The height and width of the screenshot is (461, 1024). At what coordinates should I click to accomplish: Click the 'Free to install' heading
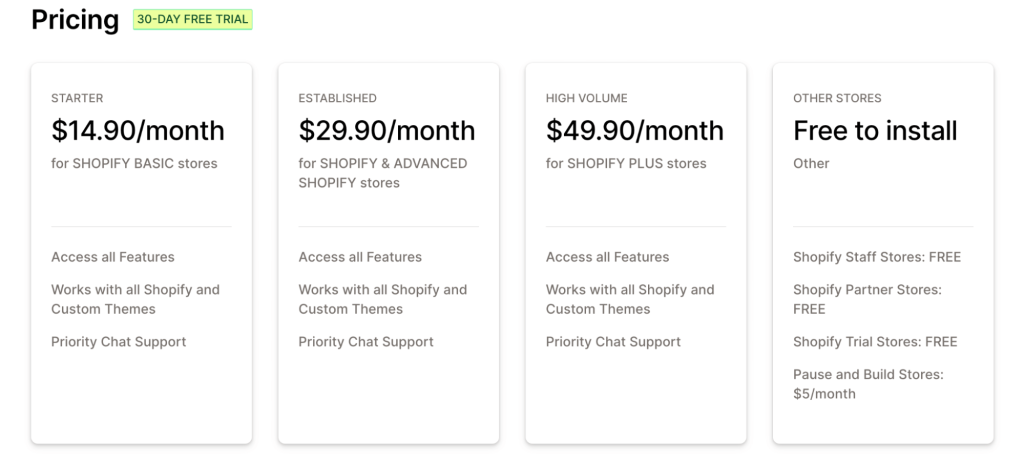875,131
